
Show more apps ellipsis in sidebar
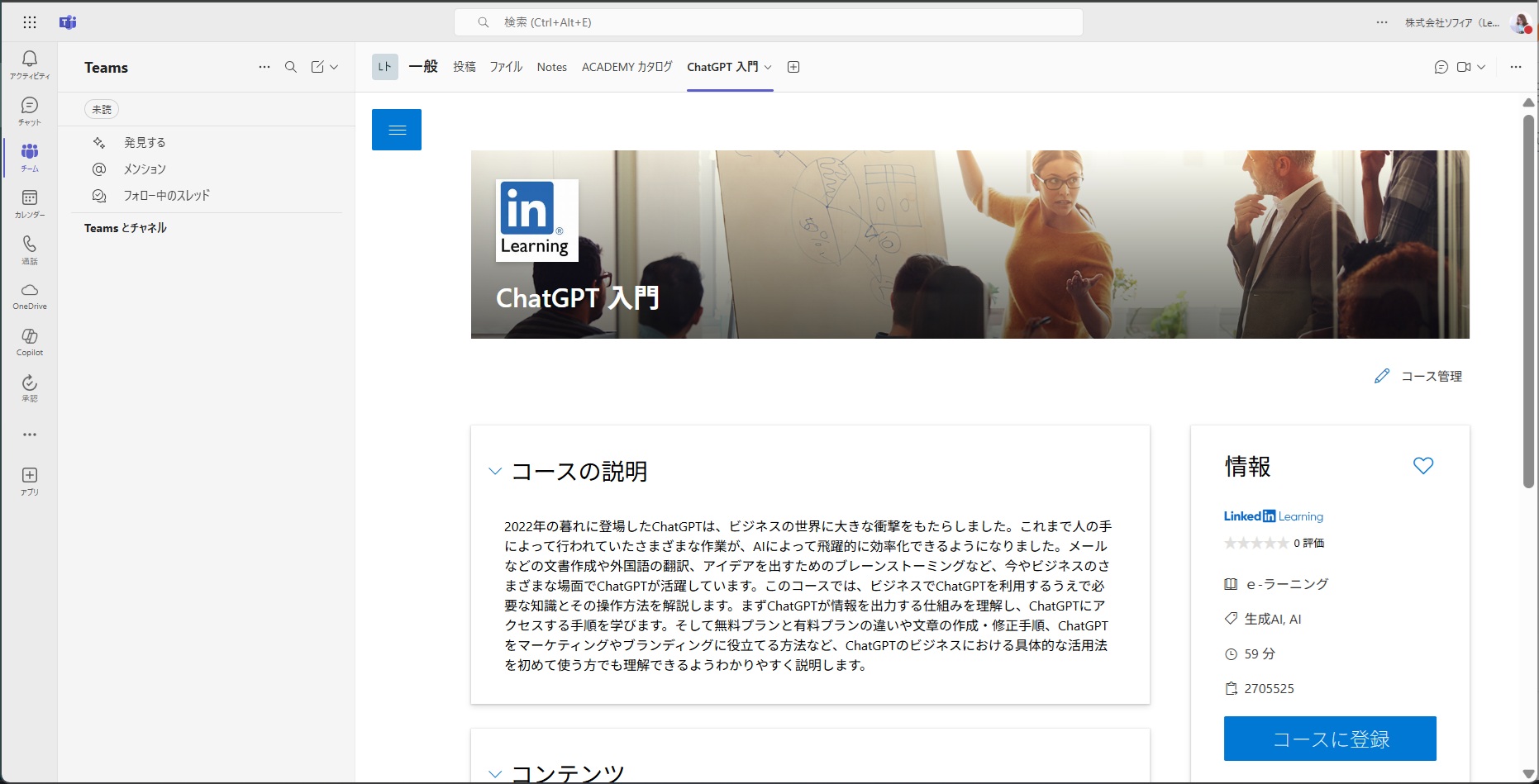(x=30, y=435)
